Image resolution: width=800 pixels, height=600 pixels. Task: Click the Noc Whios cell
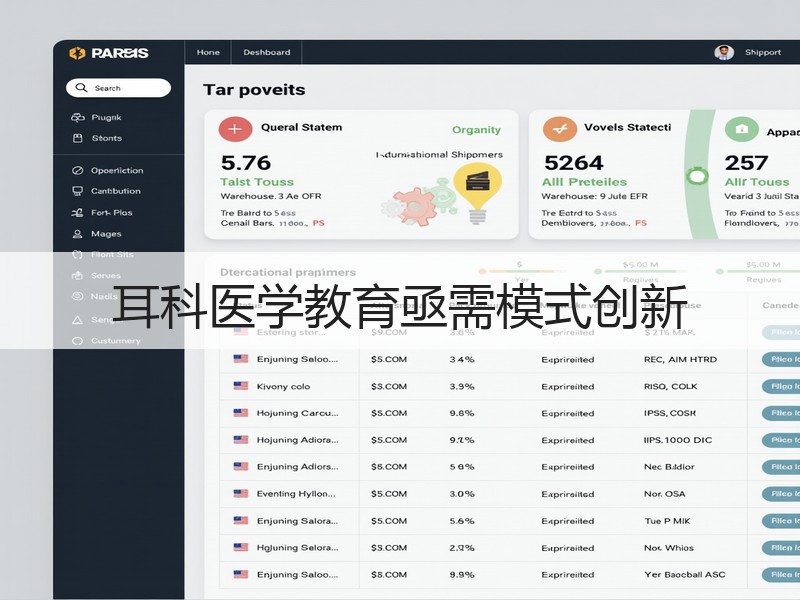point(669,548)
